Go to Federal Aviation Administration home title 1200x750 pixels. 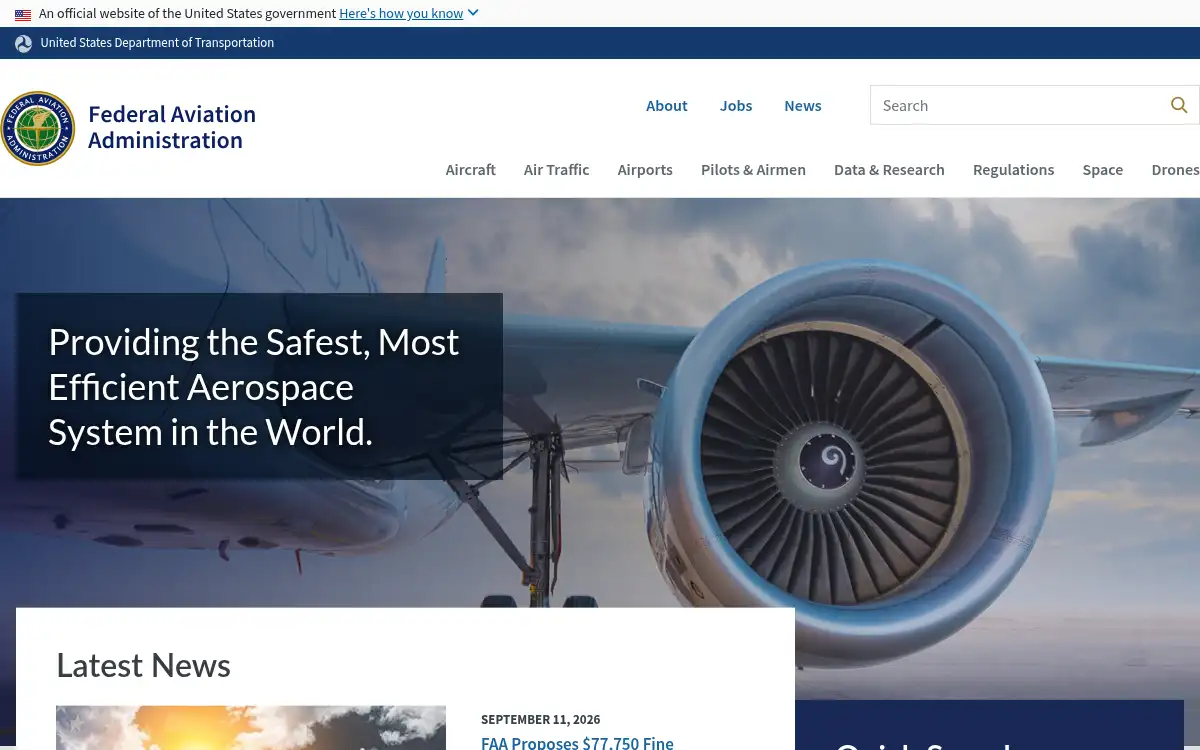(172, 127)
